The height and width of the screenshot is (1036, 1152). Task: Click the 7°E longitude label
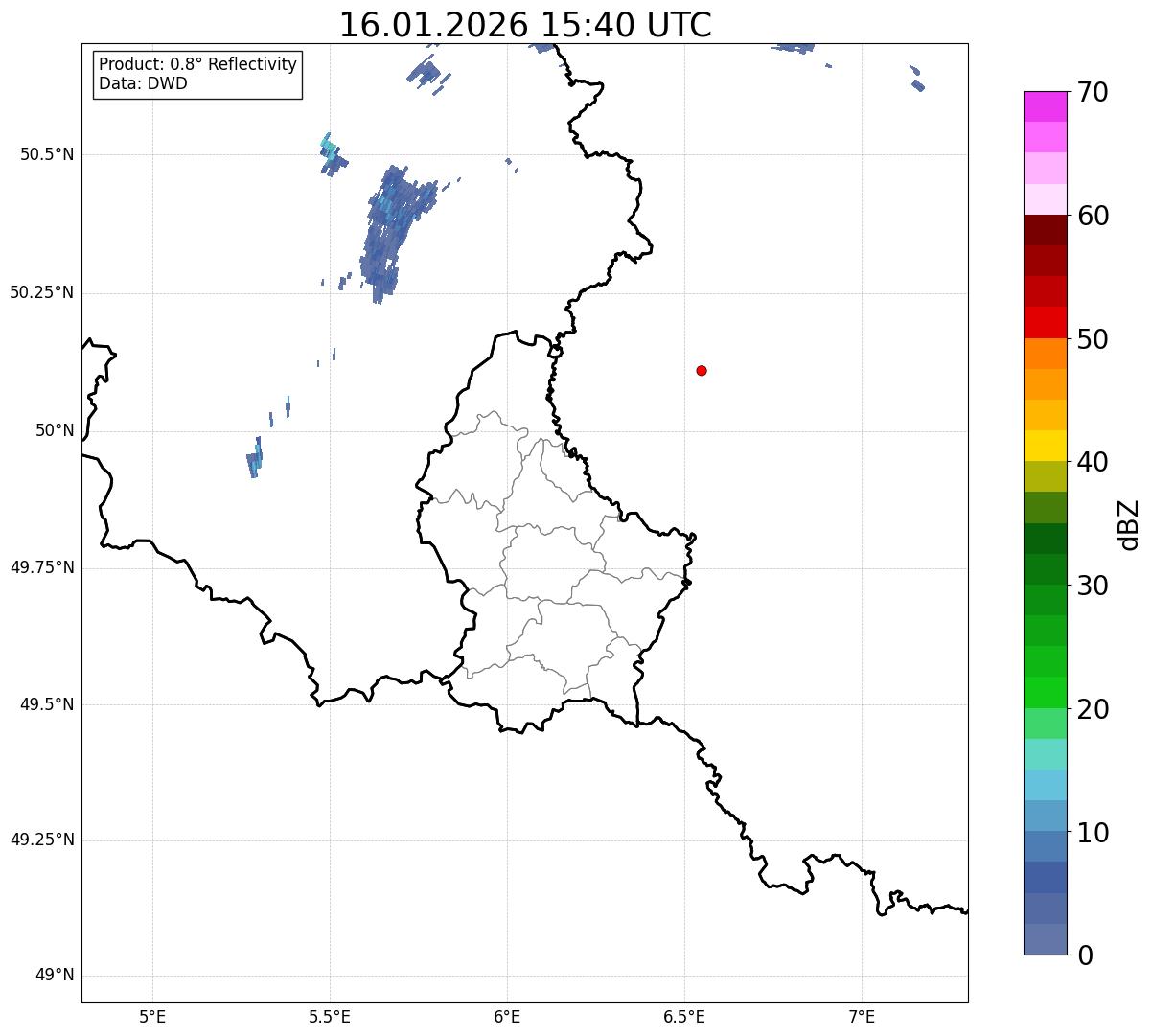pyautogui.click(x=862, y=1016)
